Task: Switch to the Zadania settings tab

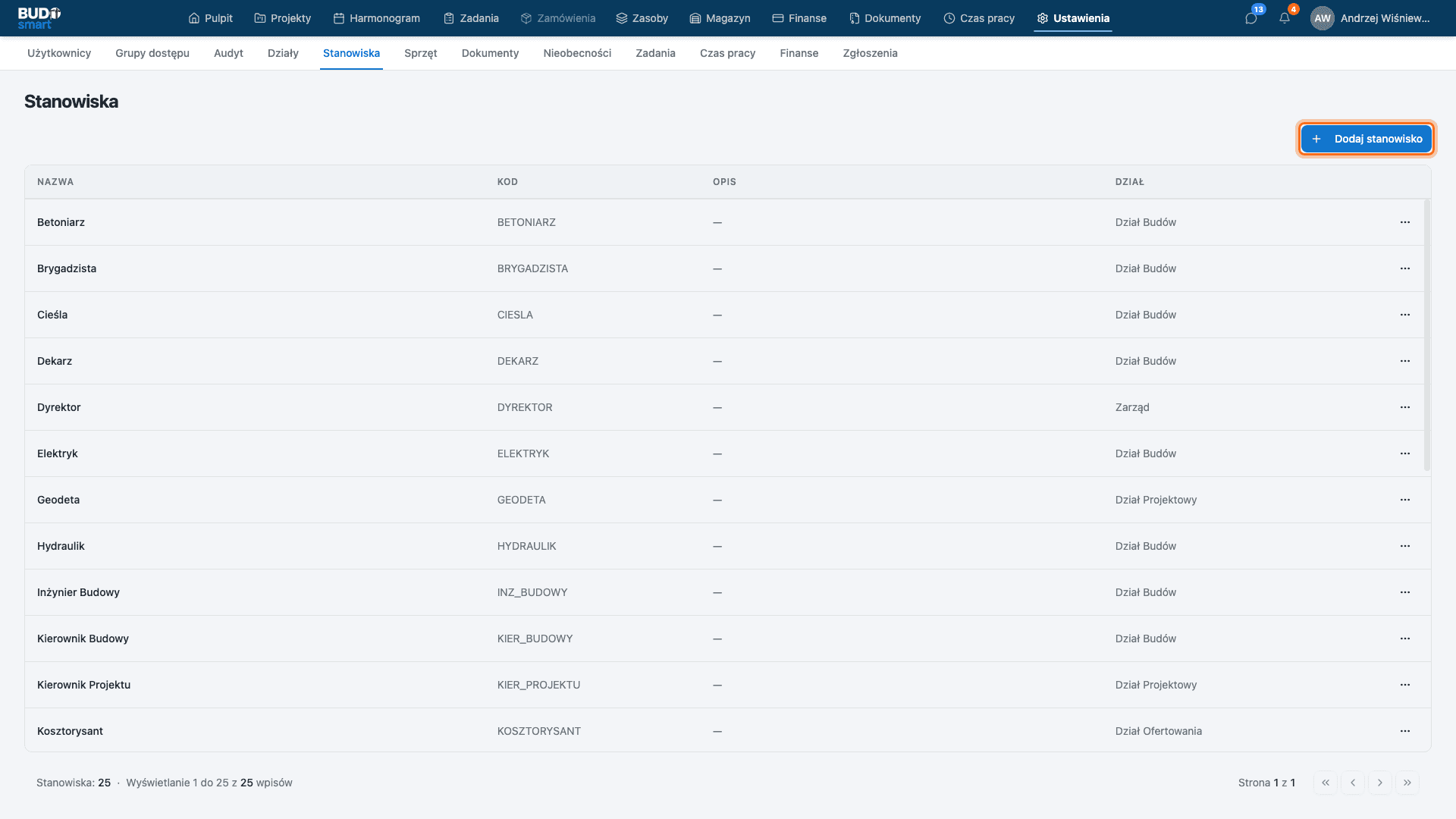Action: 655,53
